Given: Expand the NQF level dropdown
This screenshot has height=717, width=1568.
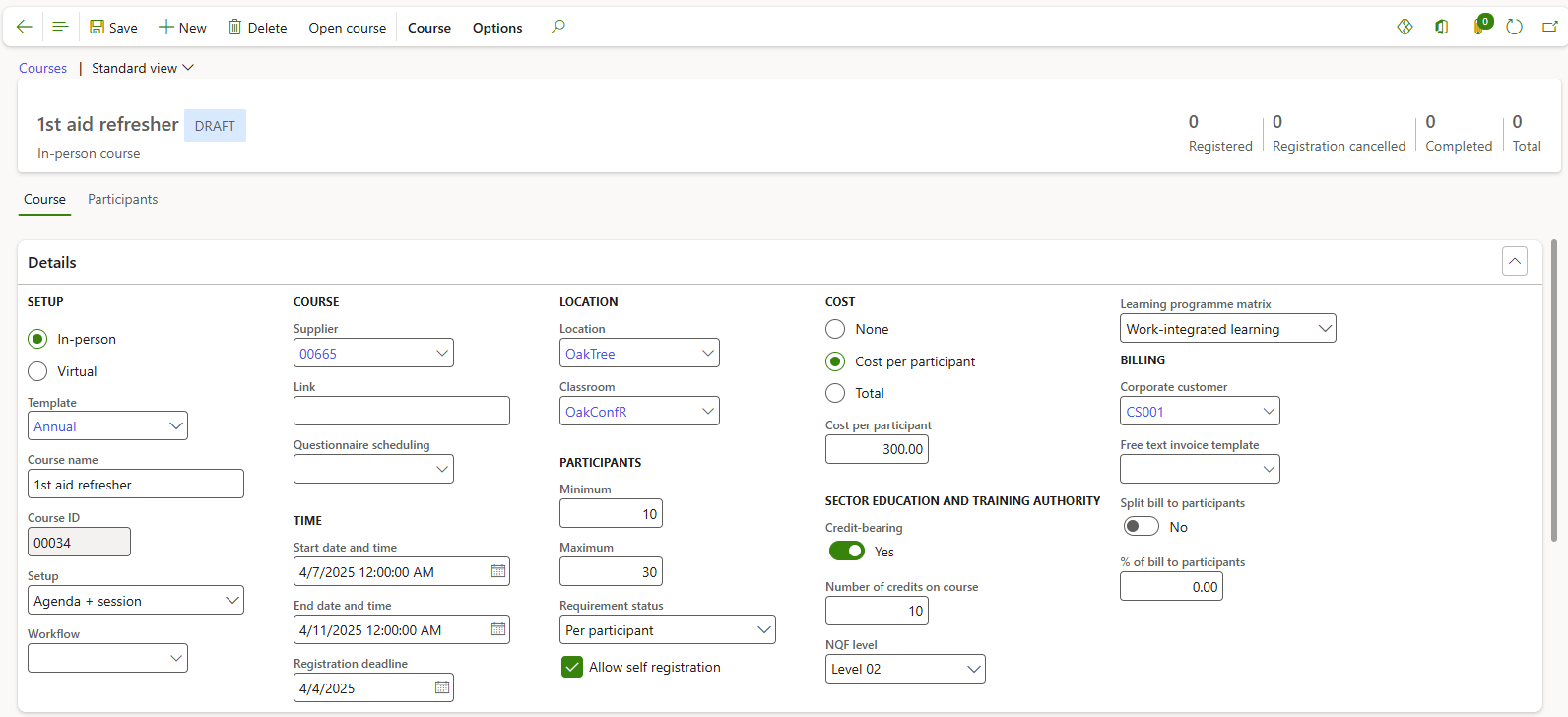Looking at the screenshot, I should [973, 669].
